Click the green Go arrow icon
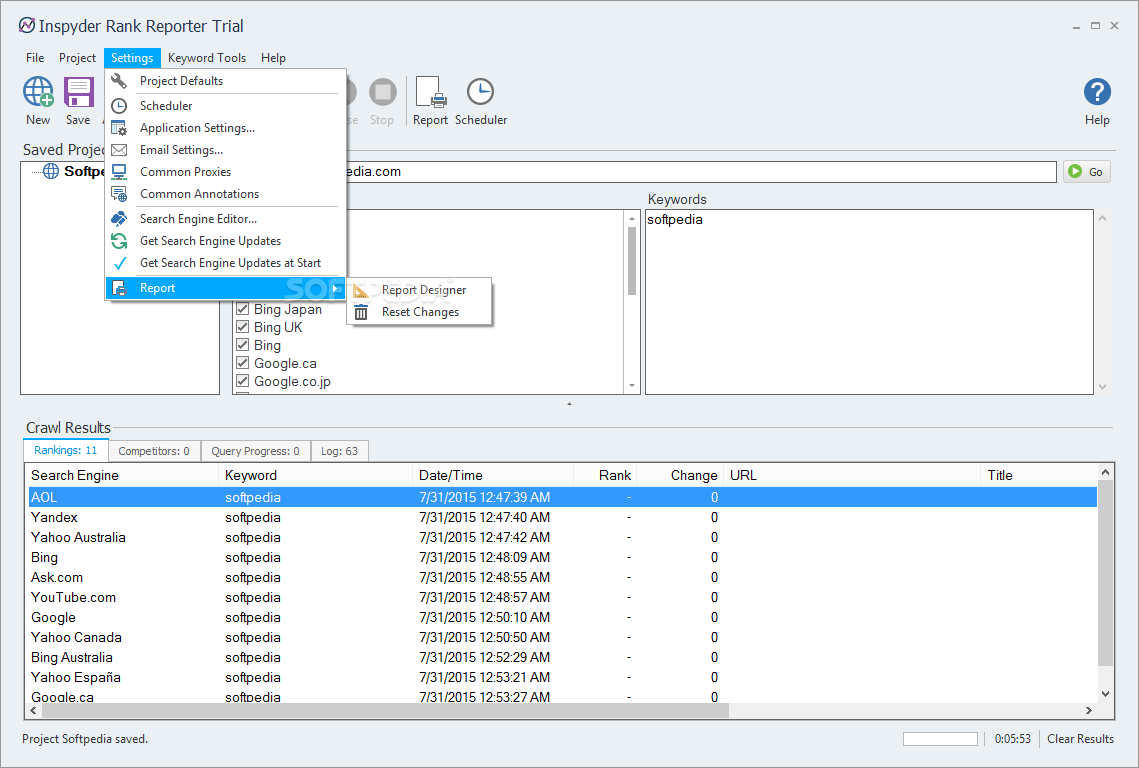The image size is (1139, 768). coord(1075,171)
